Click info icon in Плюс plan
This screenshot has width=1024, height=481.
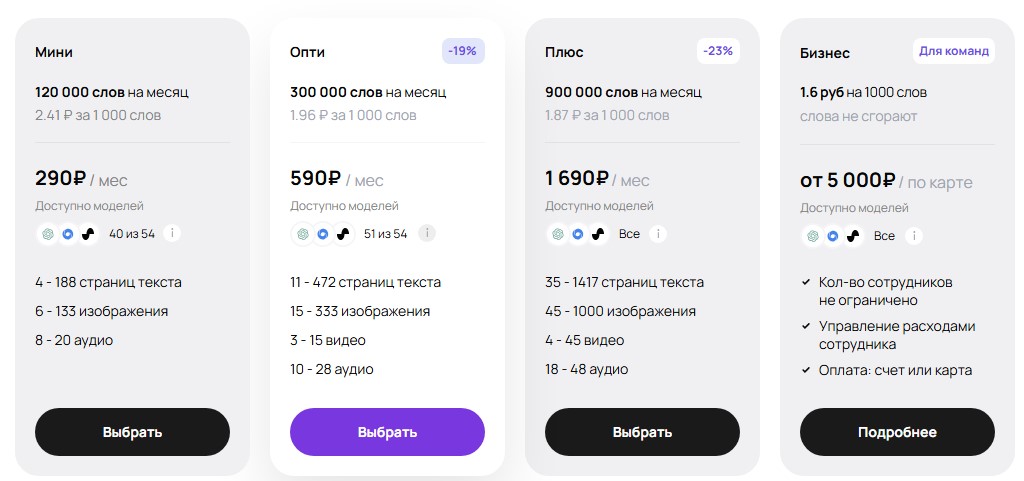point(658,234)
